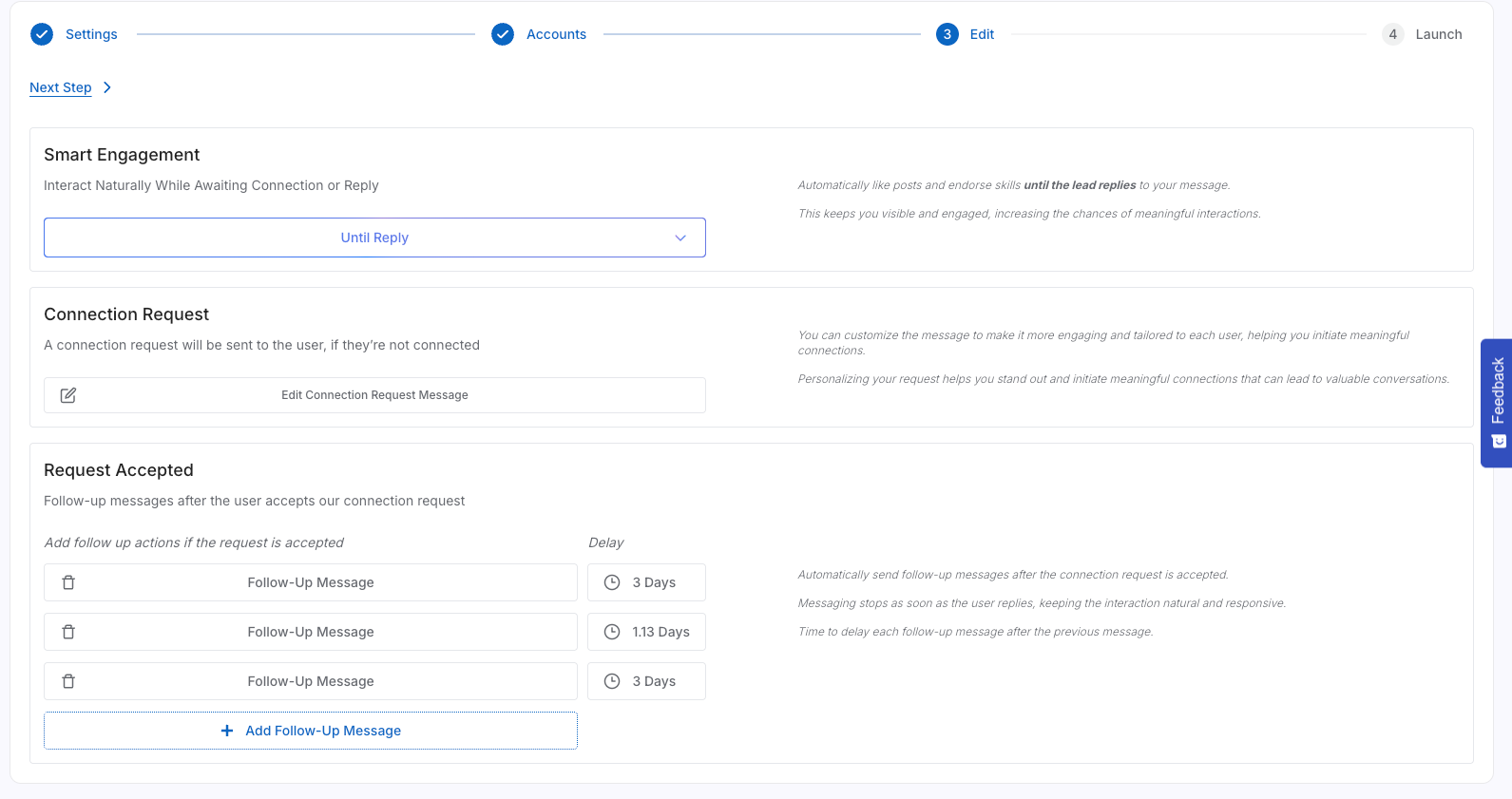
Task: Click trash icon on second Follow-Up Message
Action: (68, 632)
